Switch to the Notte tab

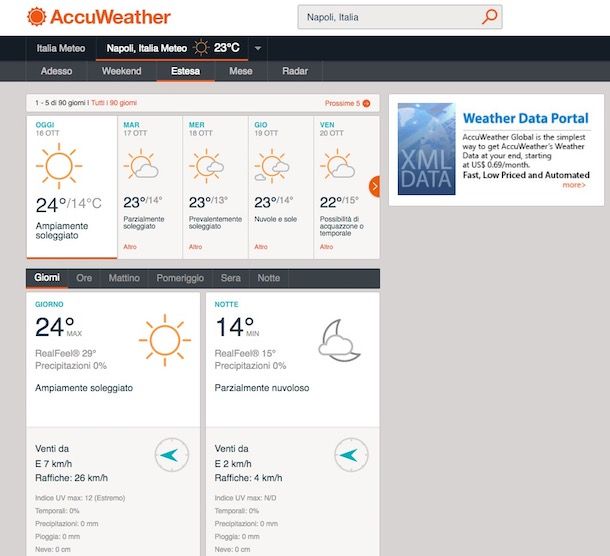(x=269, y=278)
